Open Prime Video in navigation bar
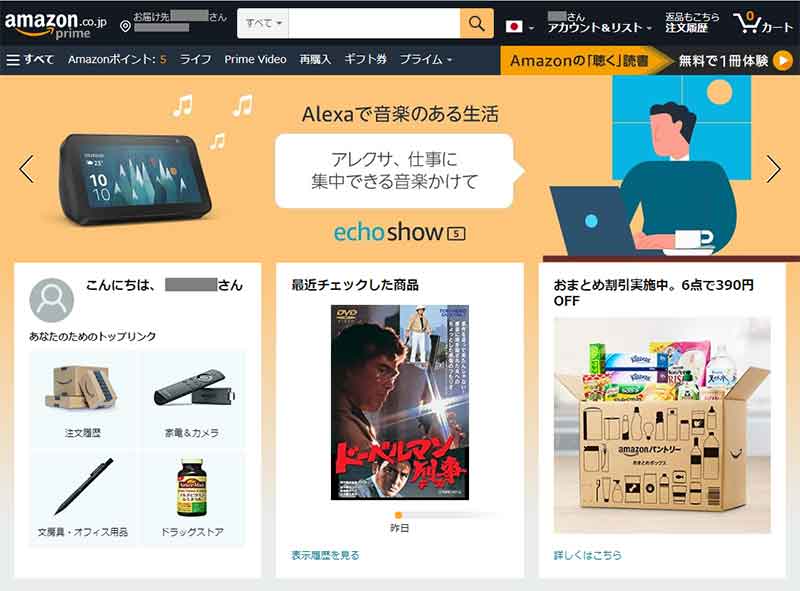Image resolution: width=800 pixels, height=591 pixels. pos(255,60)
